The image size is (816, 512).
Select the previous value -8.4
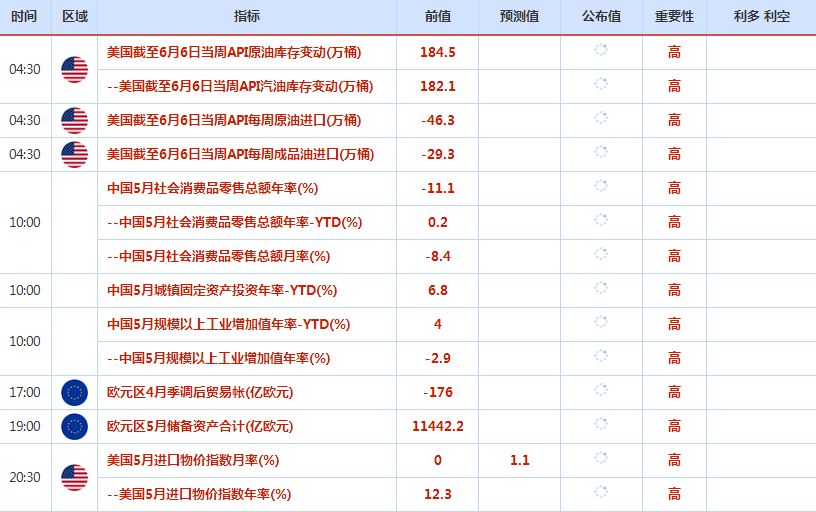point(438,257)
